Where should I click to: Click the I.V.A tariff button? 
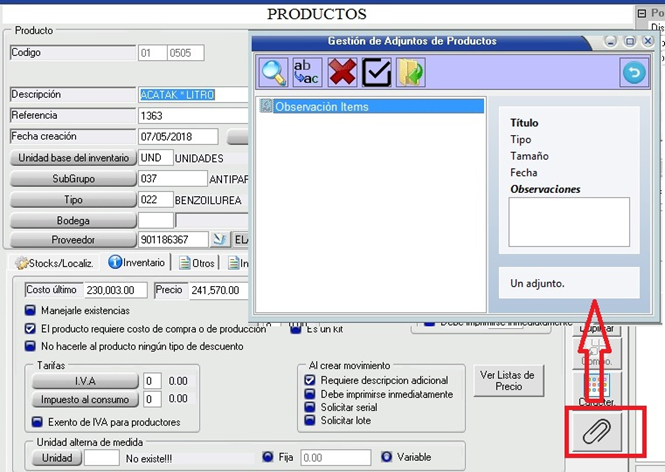coord(85,381)
